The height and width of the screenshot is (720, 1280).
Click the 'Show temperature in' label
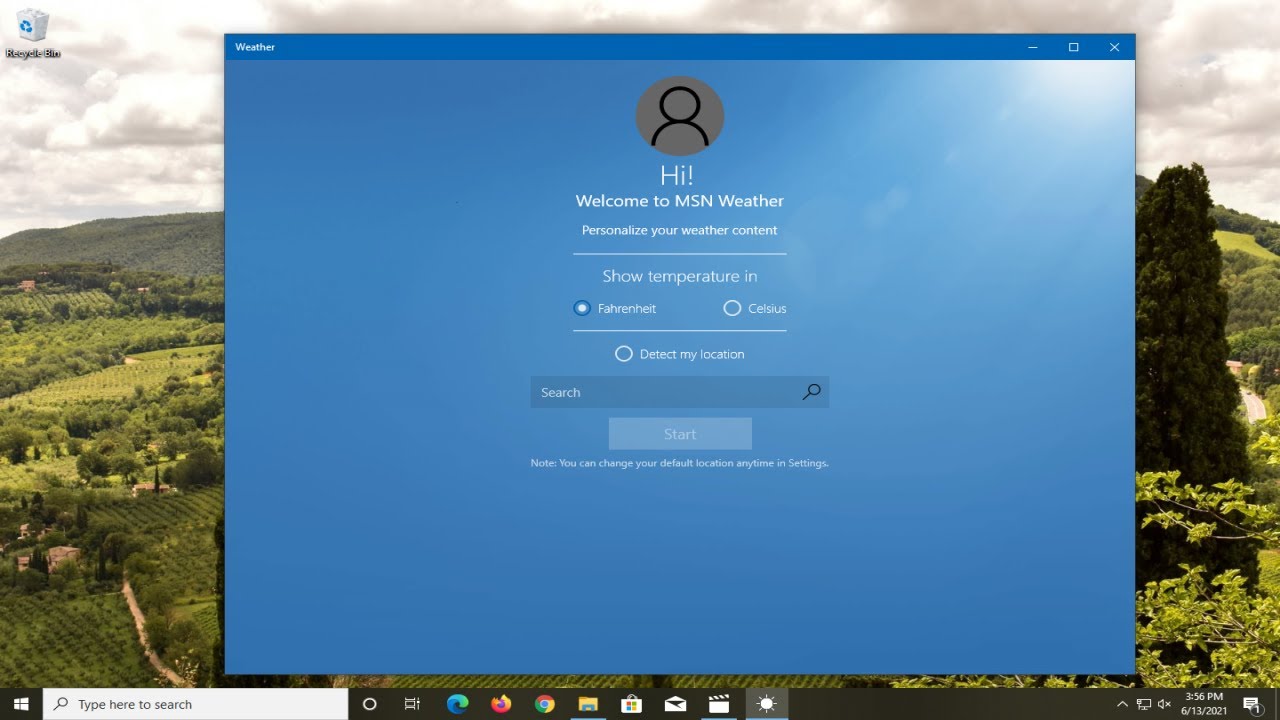[680, 276]
